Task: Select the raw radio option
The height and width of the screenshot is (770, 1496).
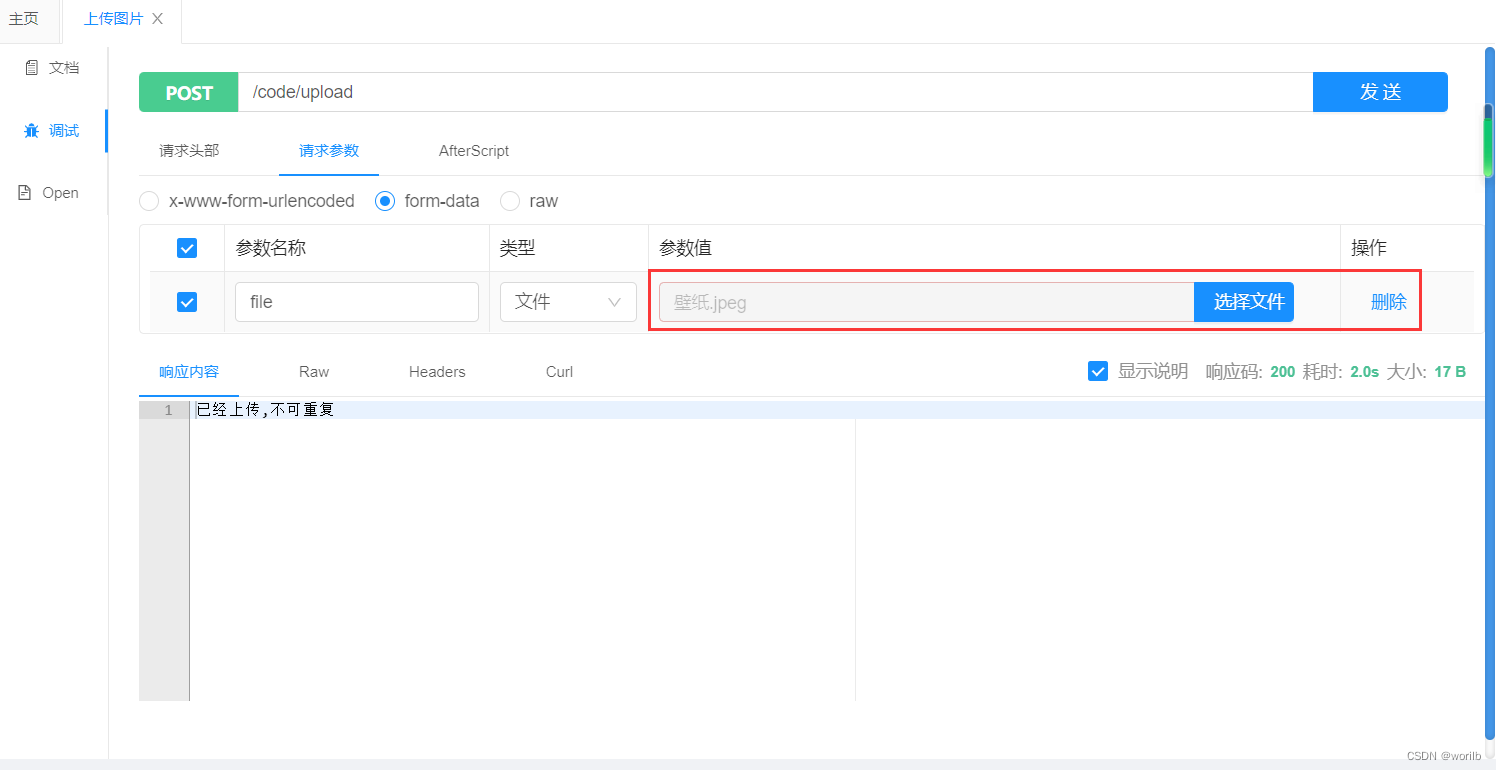Action: (510, 201)
